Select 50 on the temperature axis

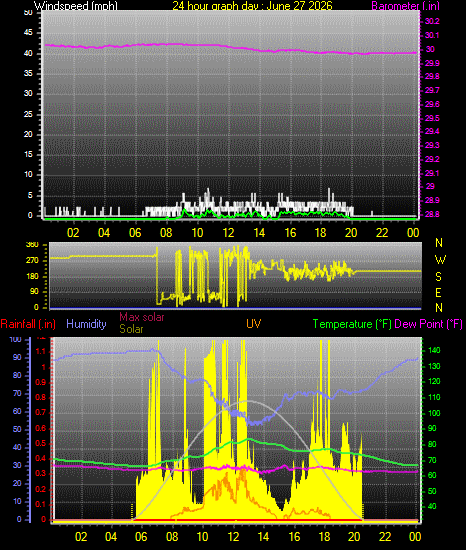pyautogui.click(x=432, y=491)
